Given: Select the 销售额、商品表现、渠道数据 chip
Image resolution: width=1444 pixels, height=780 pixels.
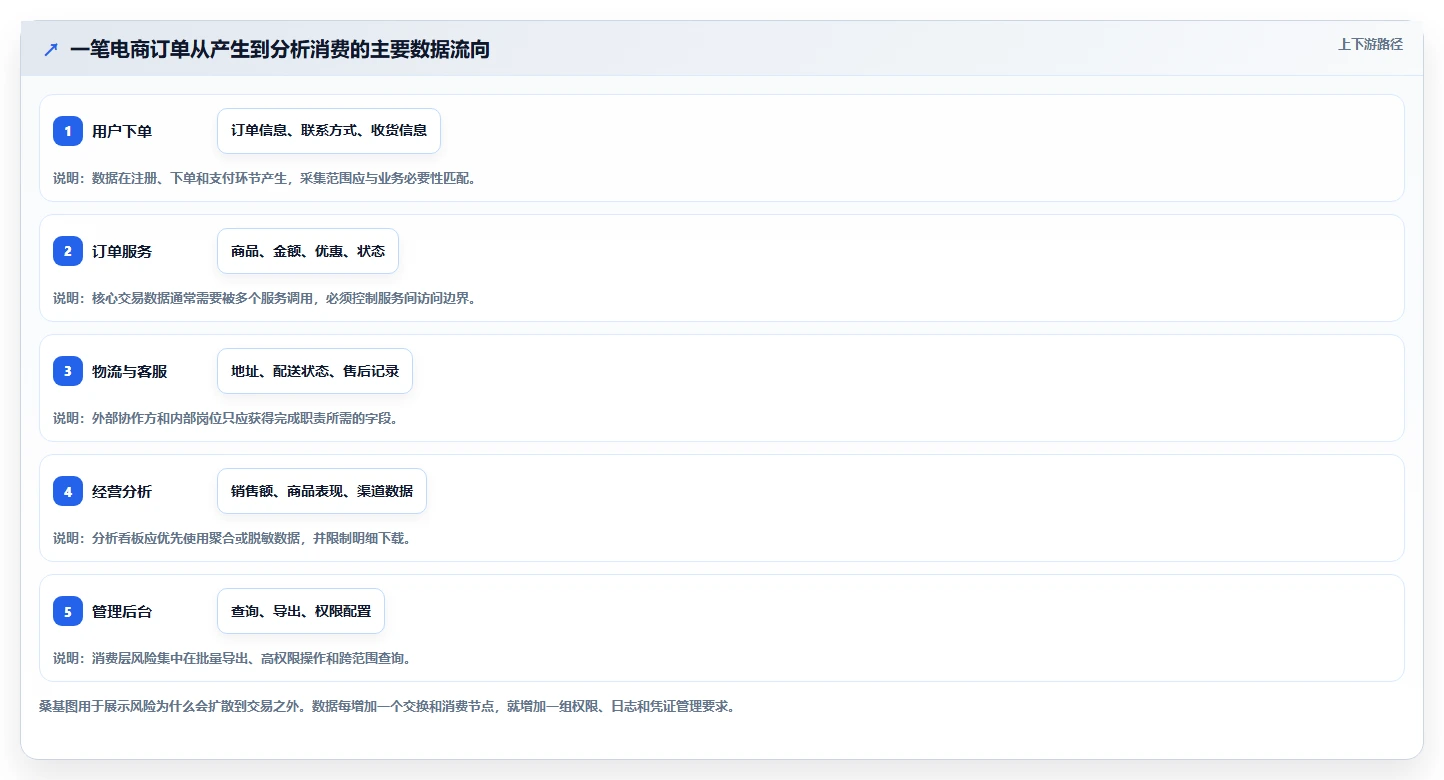Looking at the screenshot, I should [322, 491].
